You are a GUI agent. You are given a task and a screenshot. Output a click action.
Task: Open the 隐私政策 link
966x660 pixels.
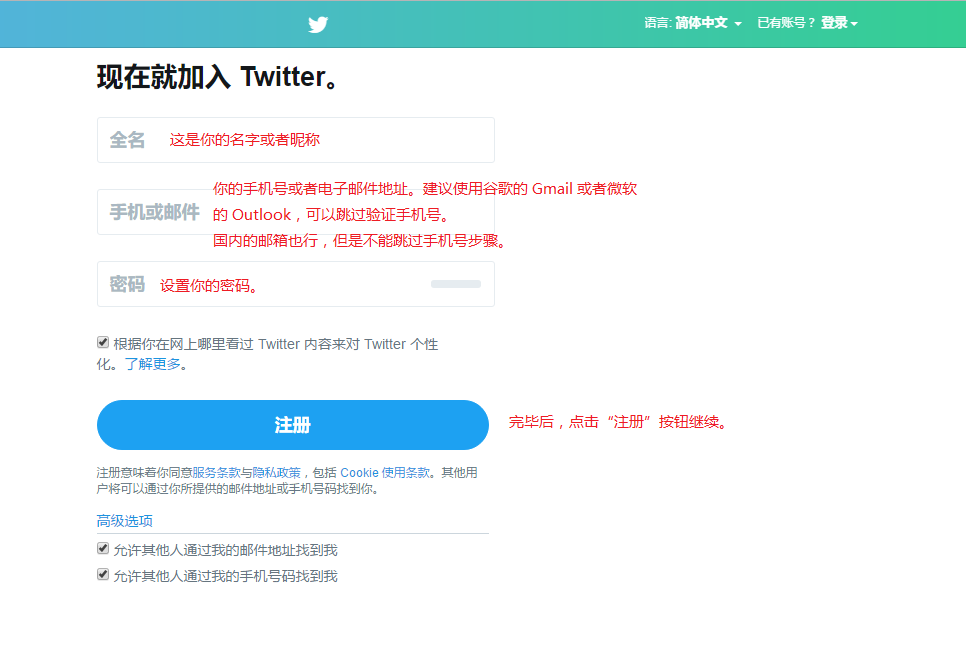[277, 473]
